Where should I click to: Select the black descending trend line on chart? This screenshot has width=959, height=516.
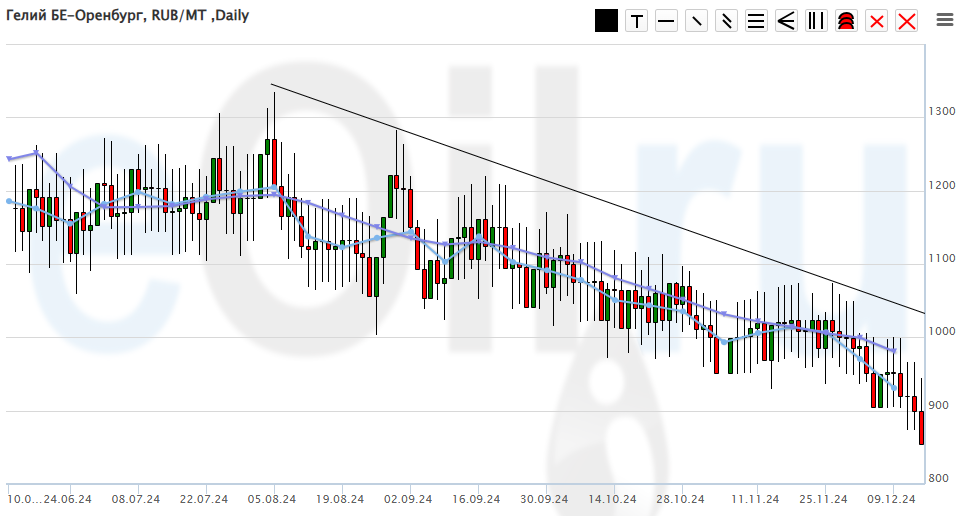click(600, 200)
